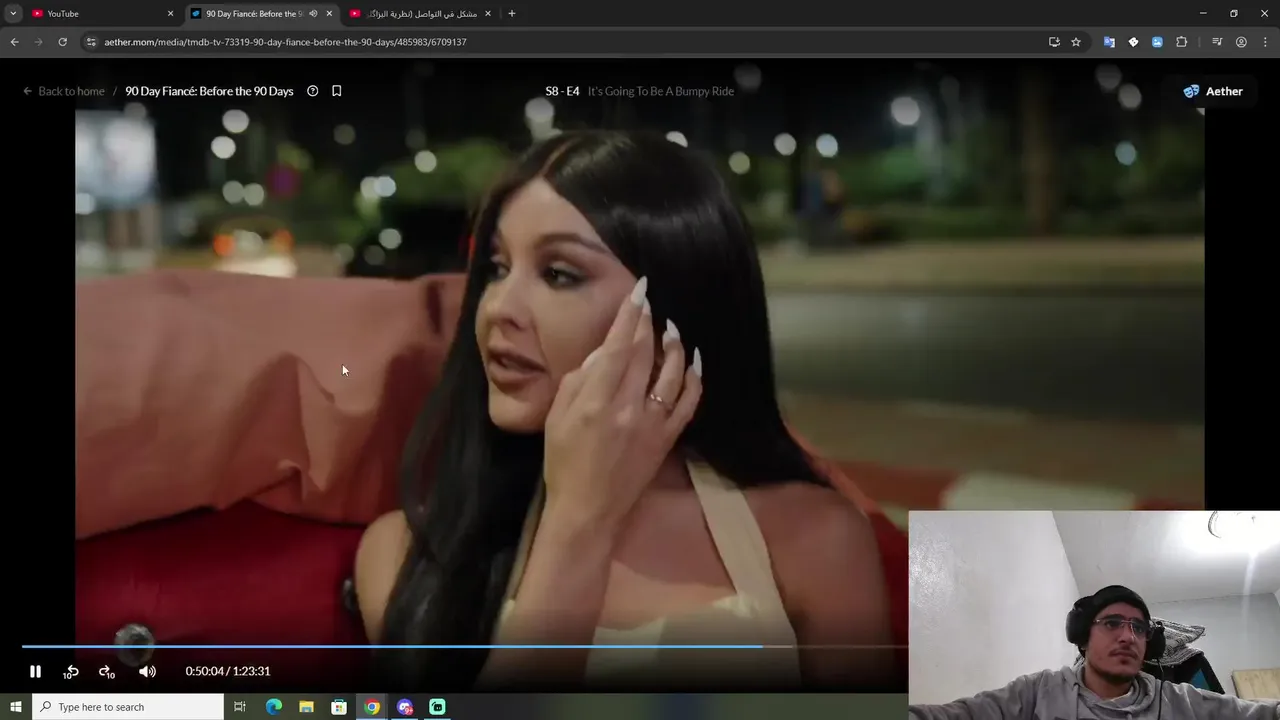Open the purple chat app on taskbar

405,707
